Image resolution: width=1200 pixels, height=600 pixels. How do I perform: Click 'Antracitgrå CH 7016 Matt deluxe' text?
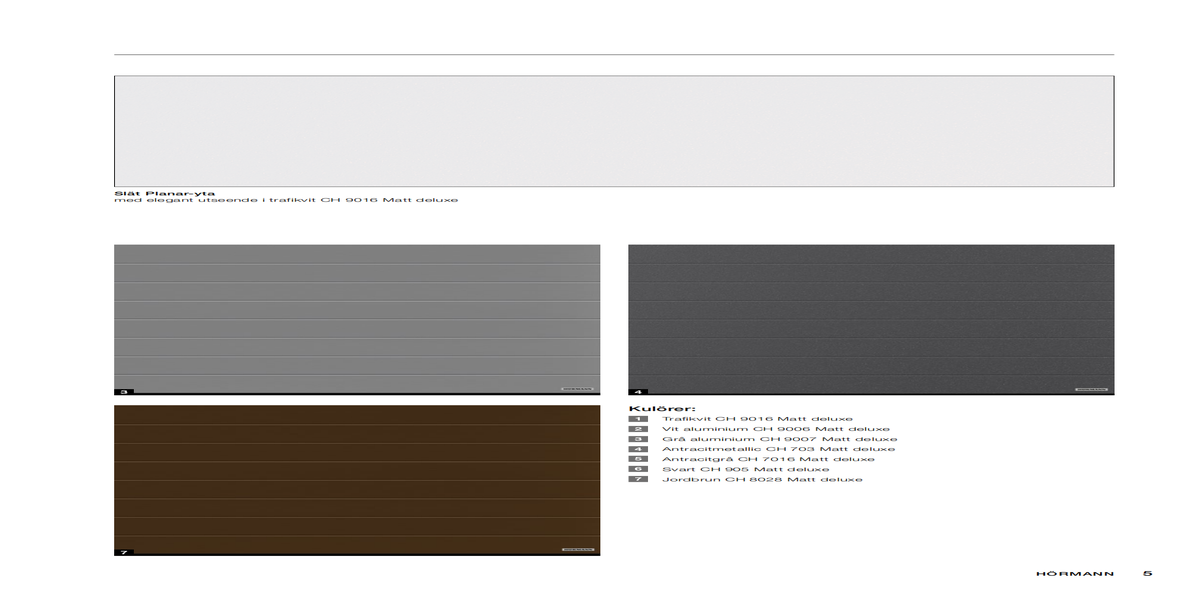point(768,459)
